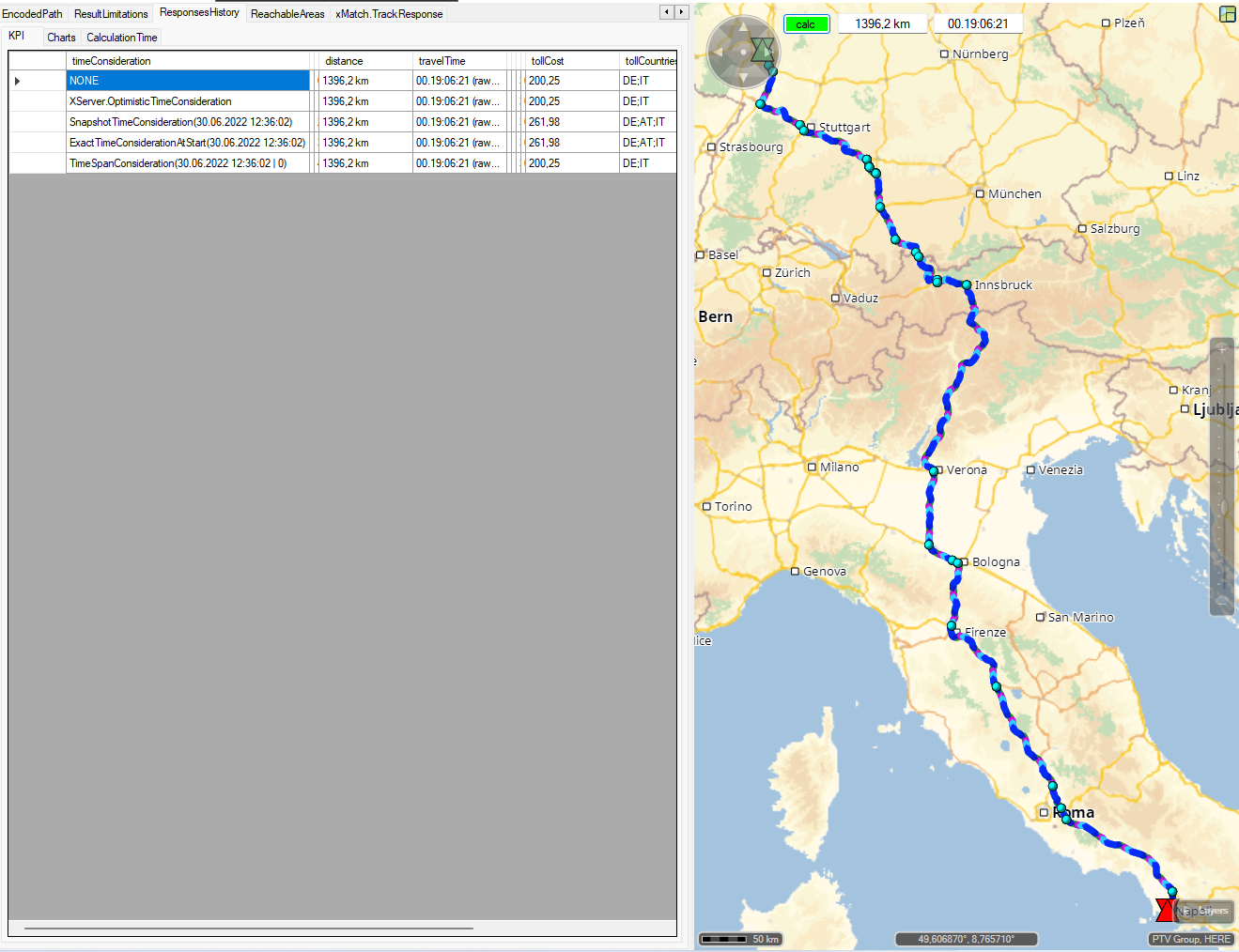This screenshot has height=952, width=1239.
Task: Open the Charts sub-tab
Action: point(61,38)
